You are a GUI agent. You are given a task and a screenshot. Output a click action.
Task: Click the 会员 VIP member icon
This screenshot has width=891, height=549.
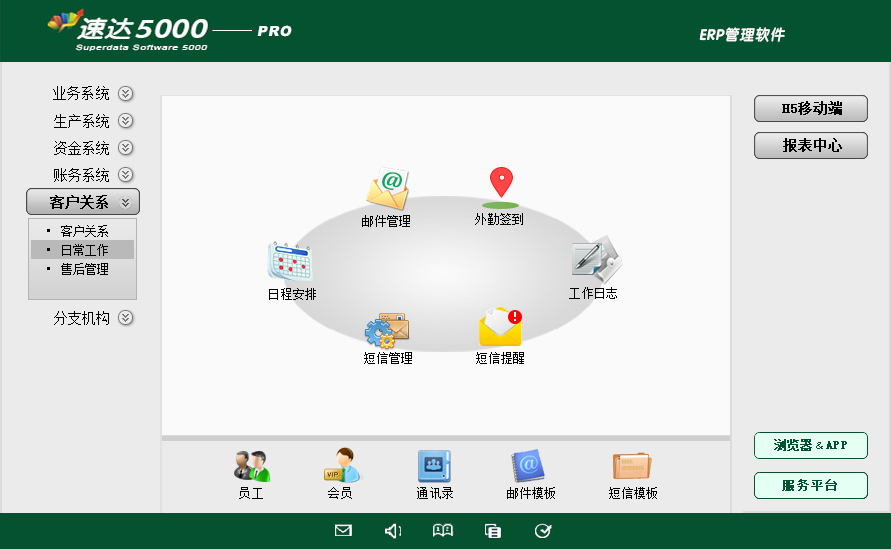point(342,465)
